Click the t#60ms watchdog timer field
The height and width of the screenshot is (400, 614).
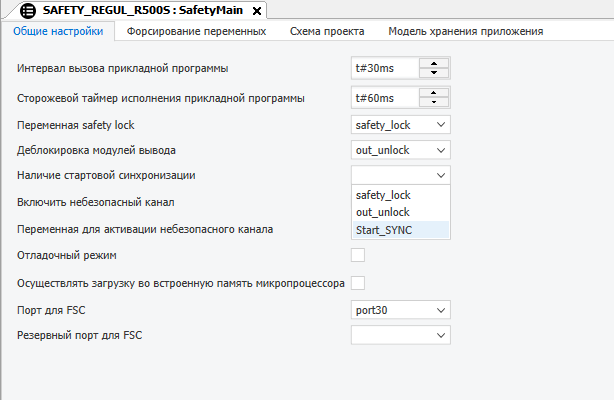click(x=384, y=98)
